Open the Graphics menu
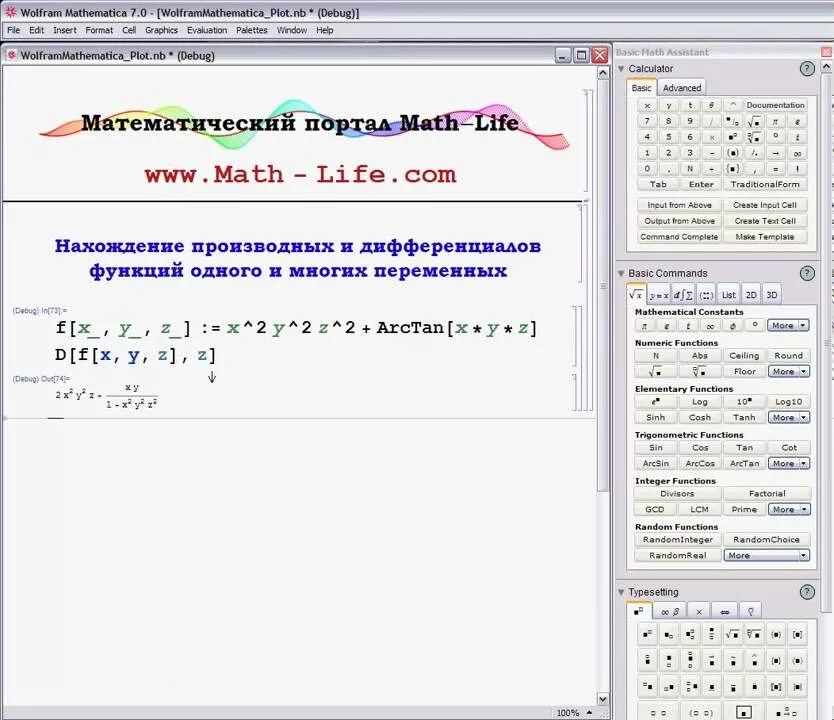 coord(161,30)
